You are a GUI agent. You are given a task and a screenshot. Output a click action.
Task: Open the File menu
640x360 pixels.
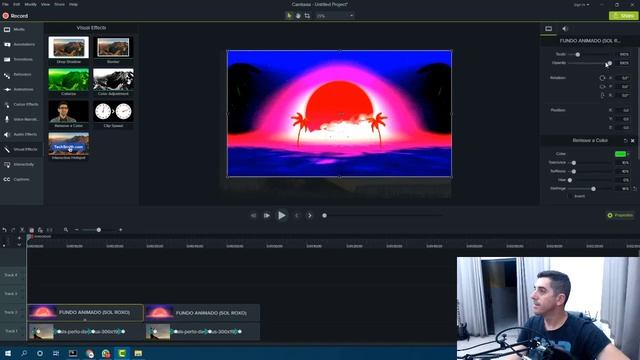(x=5, y=4)
